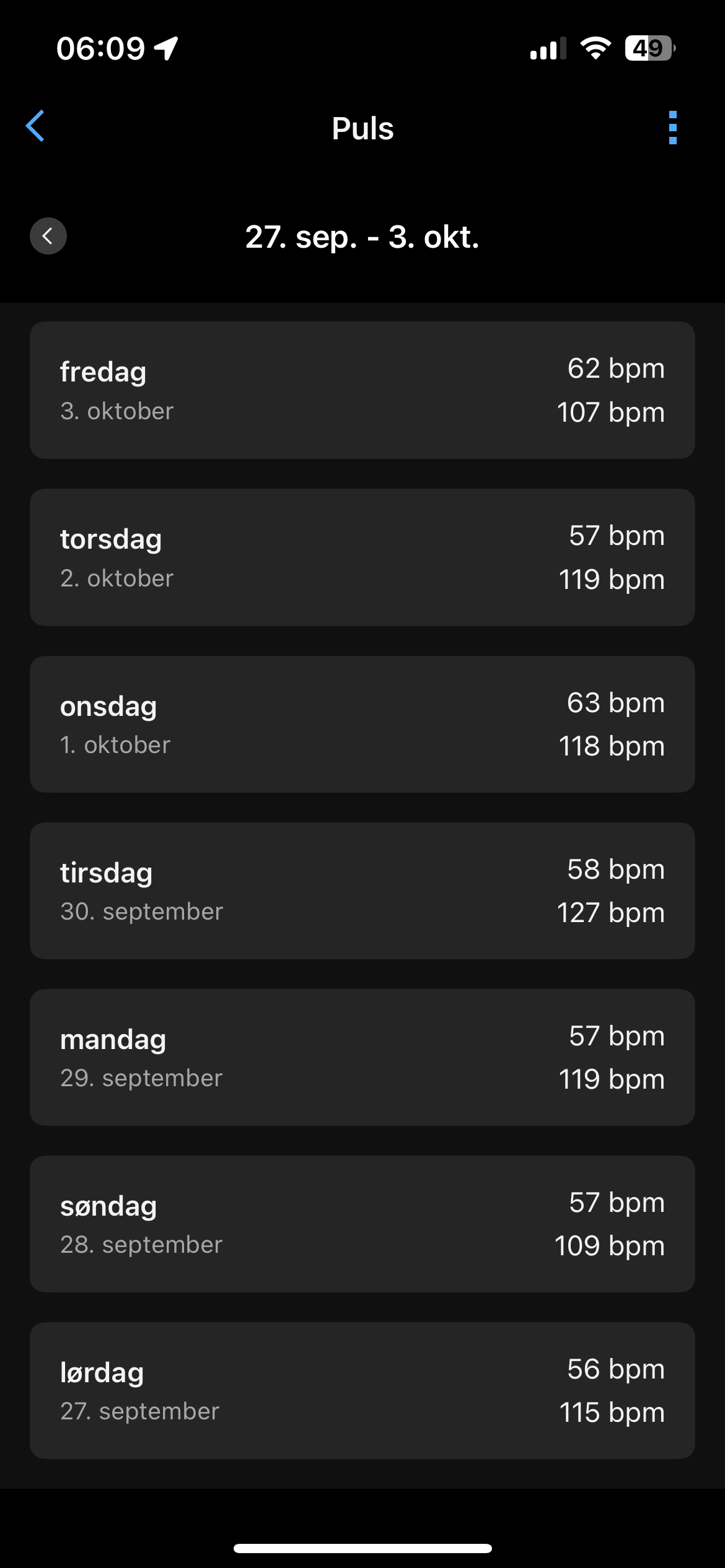Go to the previous week
This screenshot has width=725, height=1568.
[x=48, y=236]
